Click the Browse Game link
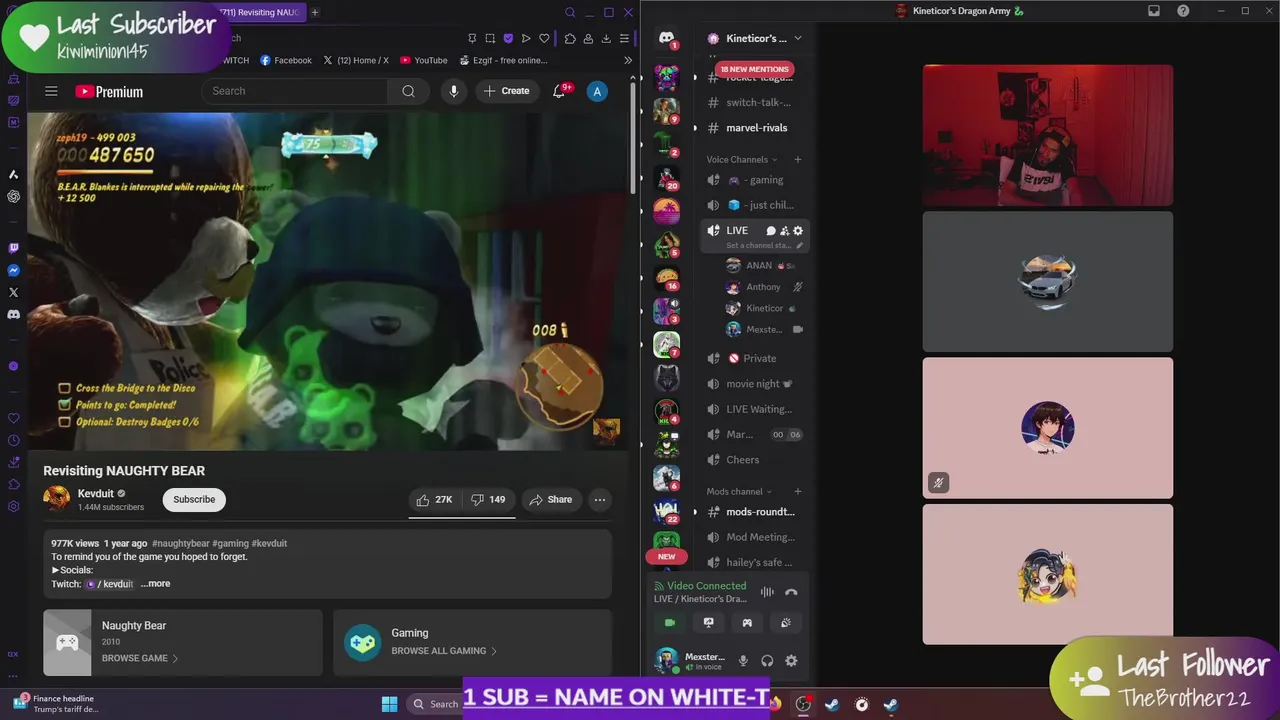This screenshot has width=1280, height=720. pyautogui.click(x=139, y=658)
